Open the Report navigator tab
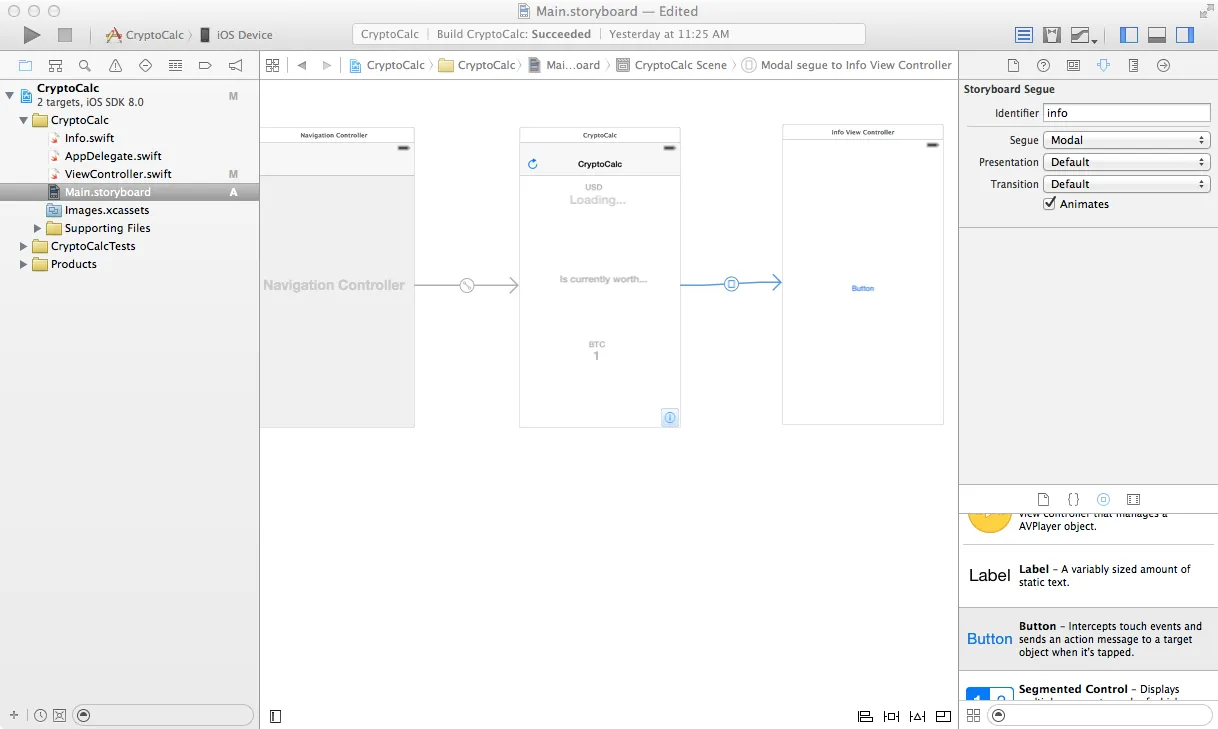 coord(235,65)
